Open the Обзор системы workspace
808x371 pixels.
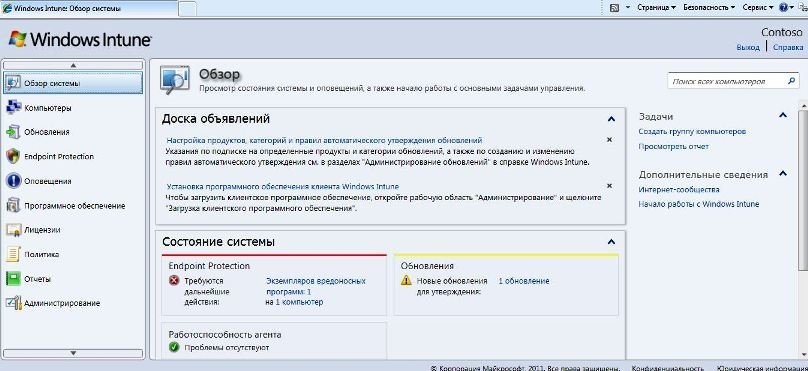pyautogui.click(x=73, y=83)
